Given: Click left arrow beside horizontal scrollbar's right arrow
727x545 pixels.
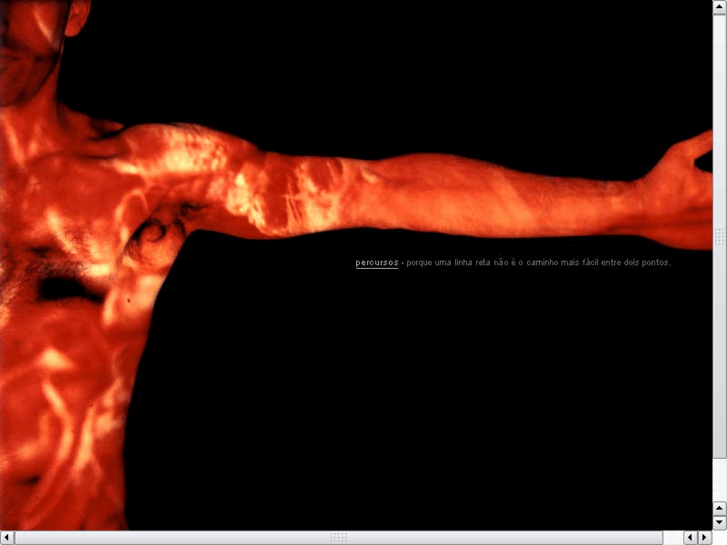Looking at the screenshot, I should click(x=690, y=538).
